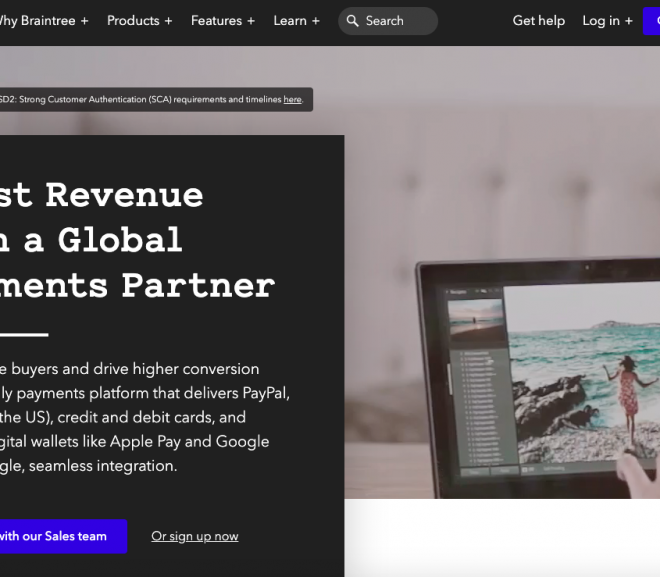The width and height of the screenshot is (660, 577).
Task: Click the magnifying glass search icon
Action: coord(352,21)
